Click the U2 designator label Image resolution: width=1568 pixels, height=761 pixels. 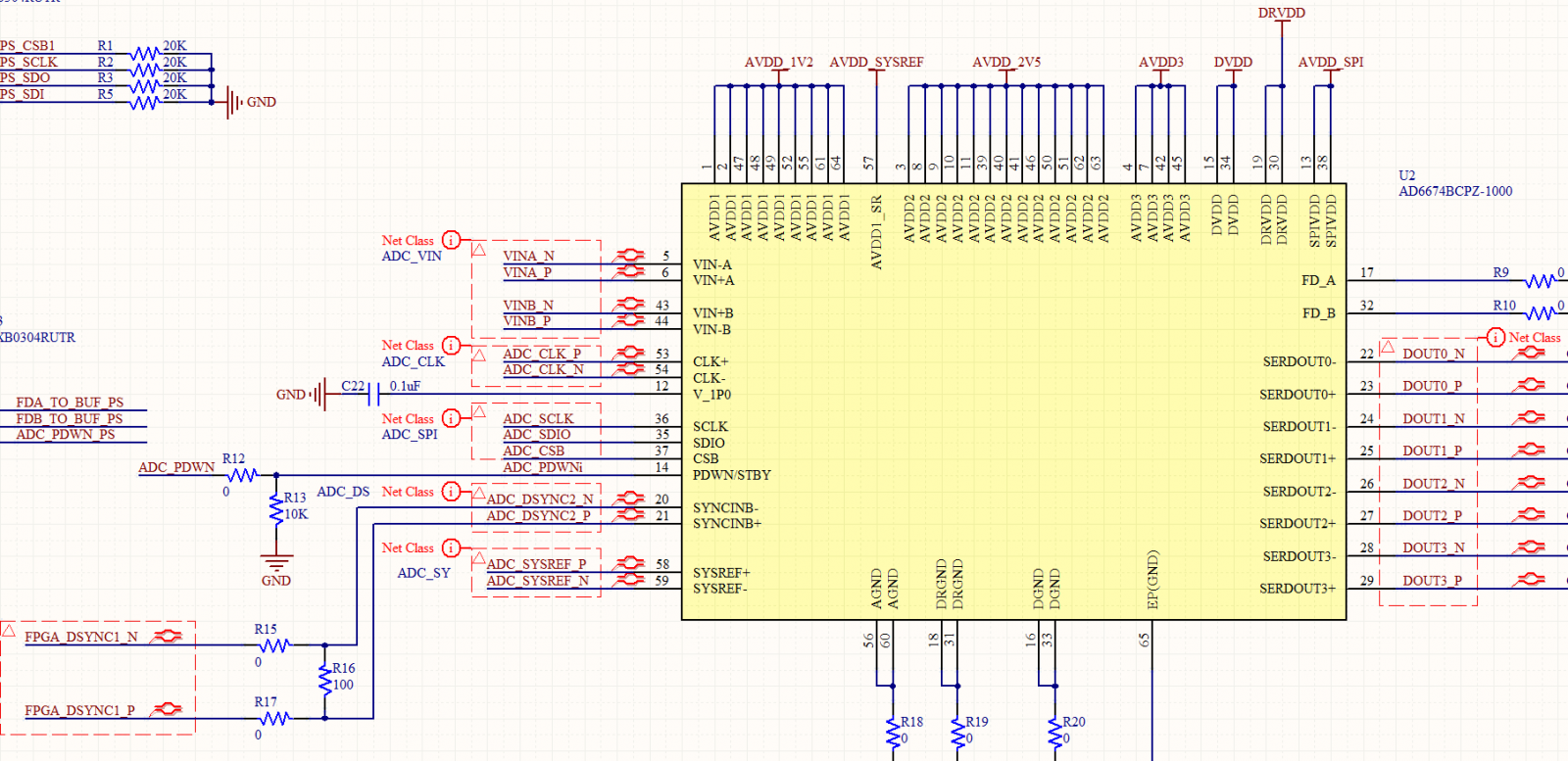1406,175
